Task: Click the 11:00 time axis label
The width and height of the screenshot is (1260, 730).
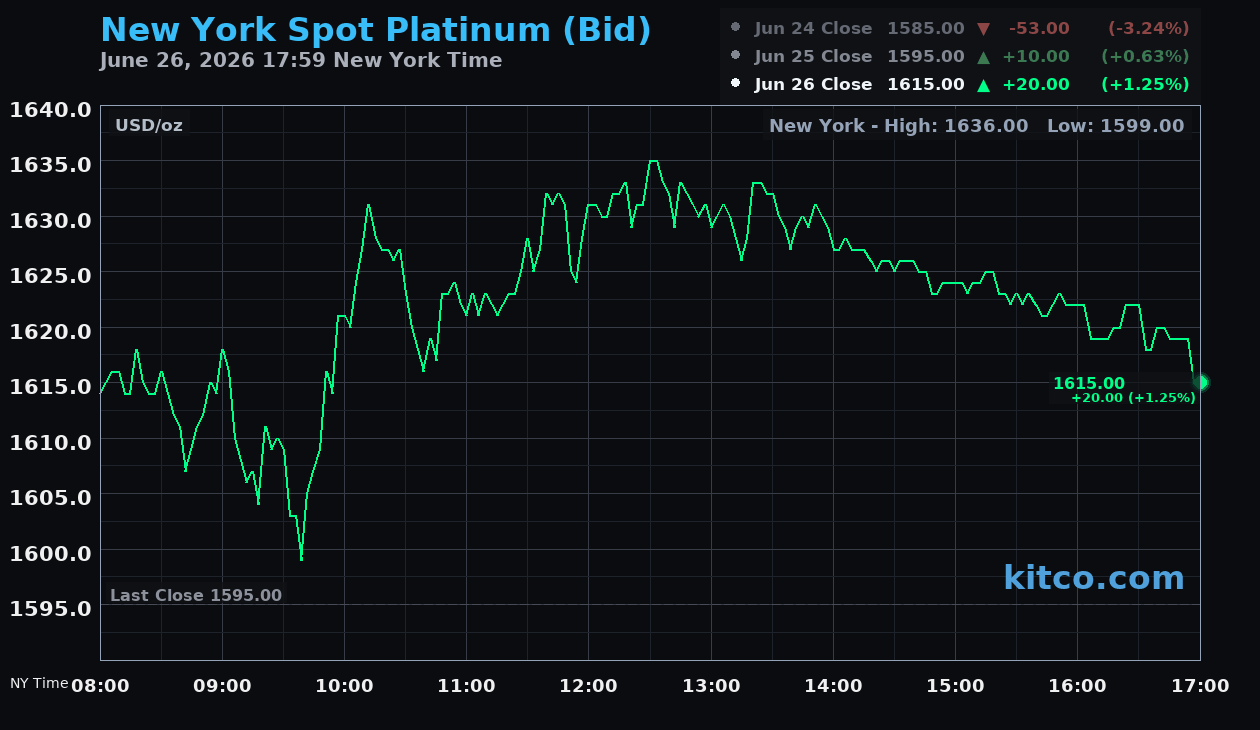Action: click(466, 686)
